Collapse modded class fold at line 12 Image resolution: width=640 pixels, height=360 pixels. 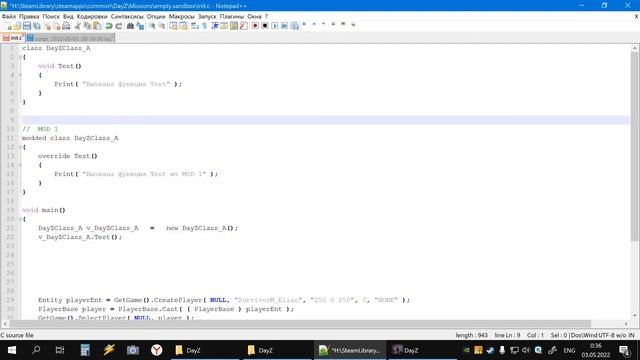pos(20,147)
